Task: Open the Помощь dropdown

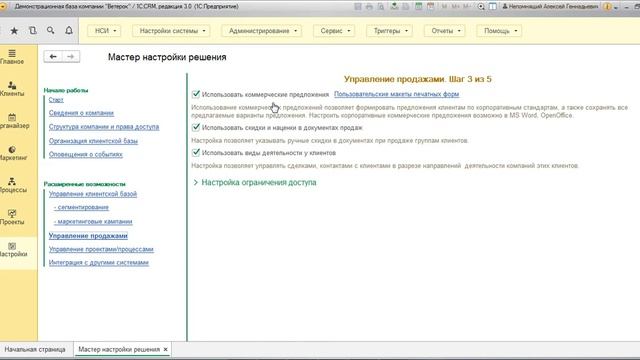Action: click(x=500, y=31)
